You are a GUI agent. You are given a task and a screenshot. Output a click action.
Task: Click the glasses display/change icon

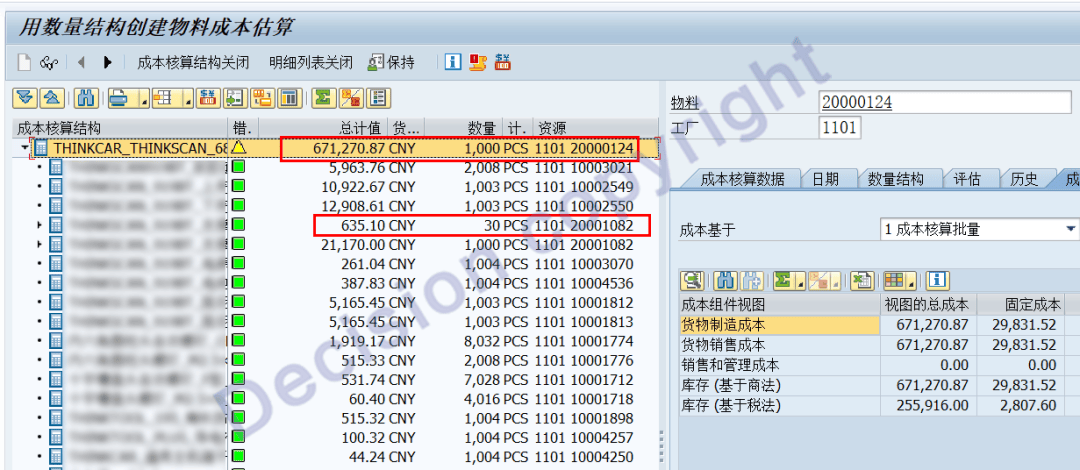point(49,62)
